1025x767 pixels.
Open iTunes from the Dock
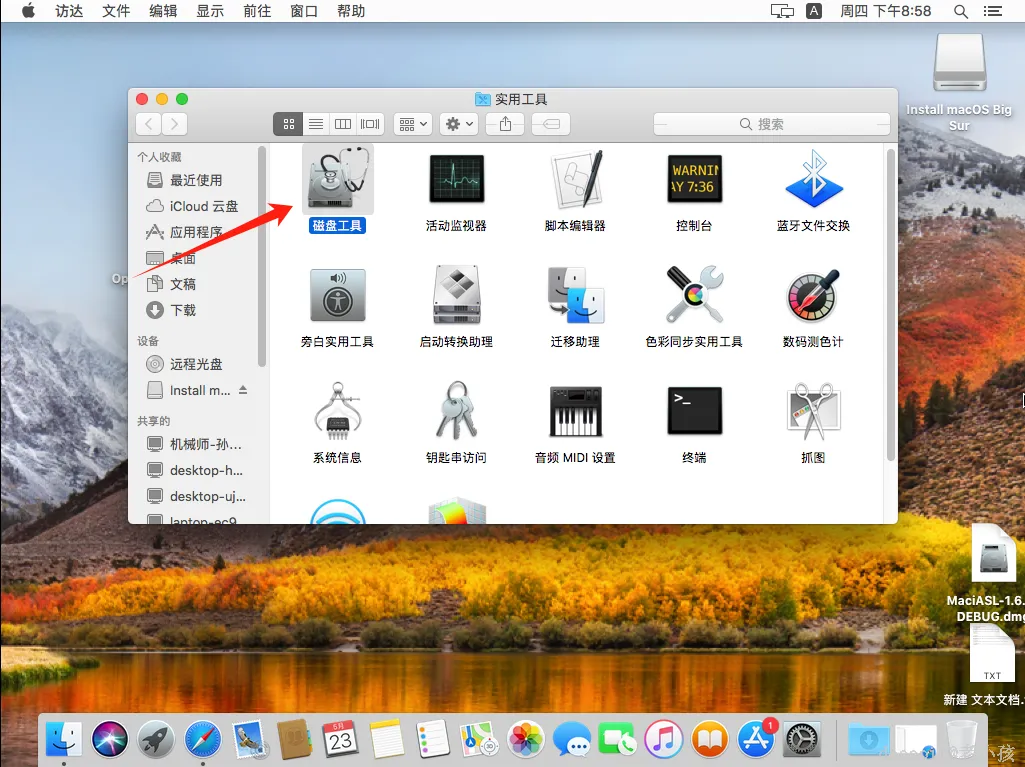tap(664, 740)
